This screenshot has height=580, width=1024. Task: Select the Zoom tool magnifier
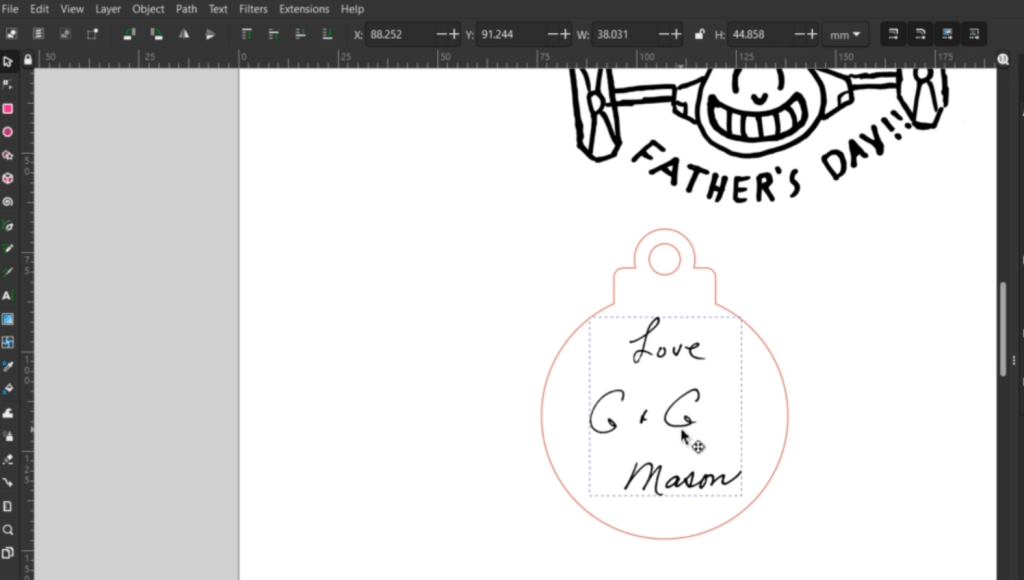point(8,530)
